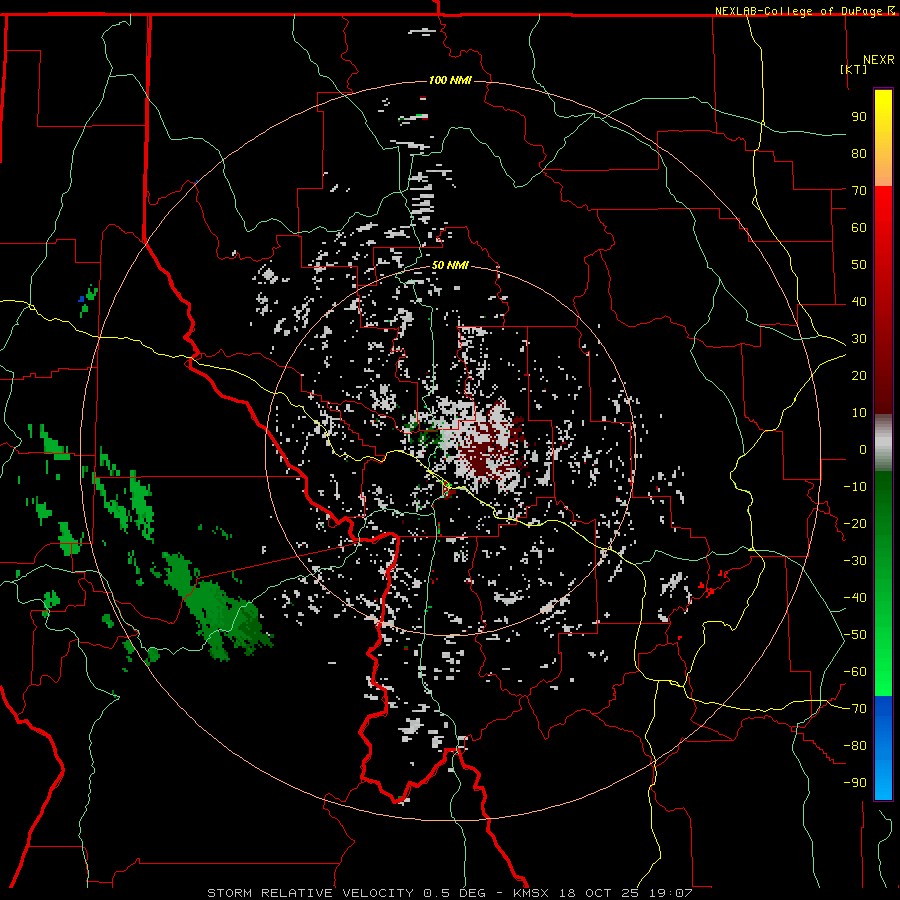Viewport: 900px width, 900px height.
Task: Click the positive 50 scale value
Action: [859, 265]
